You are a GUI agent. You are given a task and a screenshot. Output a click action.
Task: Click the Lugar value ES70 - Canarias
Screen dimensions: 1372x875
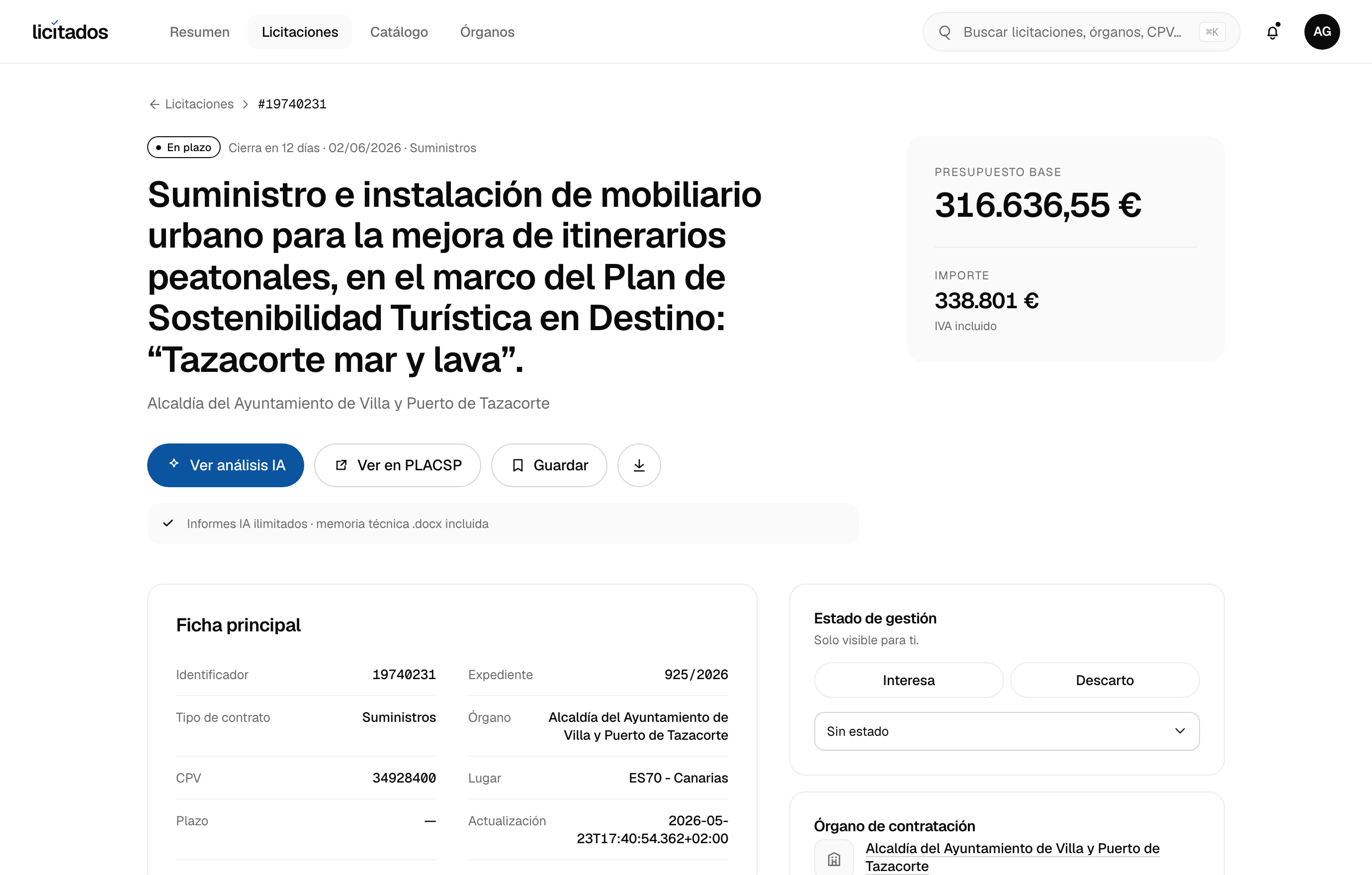[678, 778]
